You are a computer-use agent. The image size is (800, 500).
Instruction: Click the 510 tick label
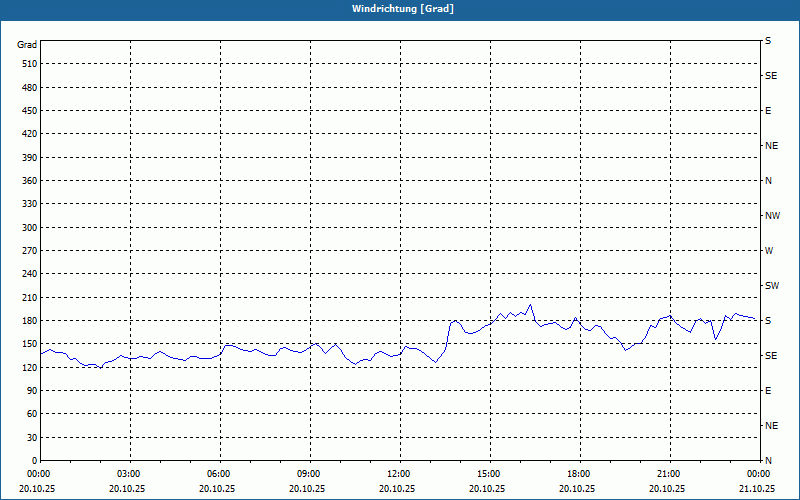point(30,64)
